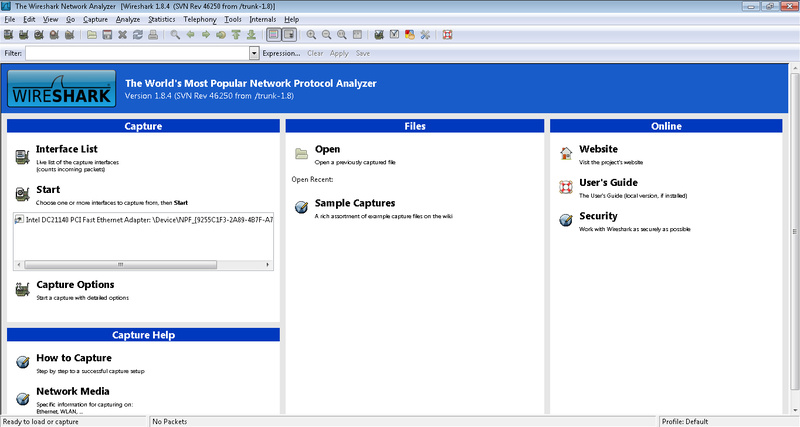Zoom out on the packet text
The image size is (800, 427).
tap(327, 35)
